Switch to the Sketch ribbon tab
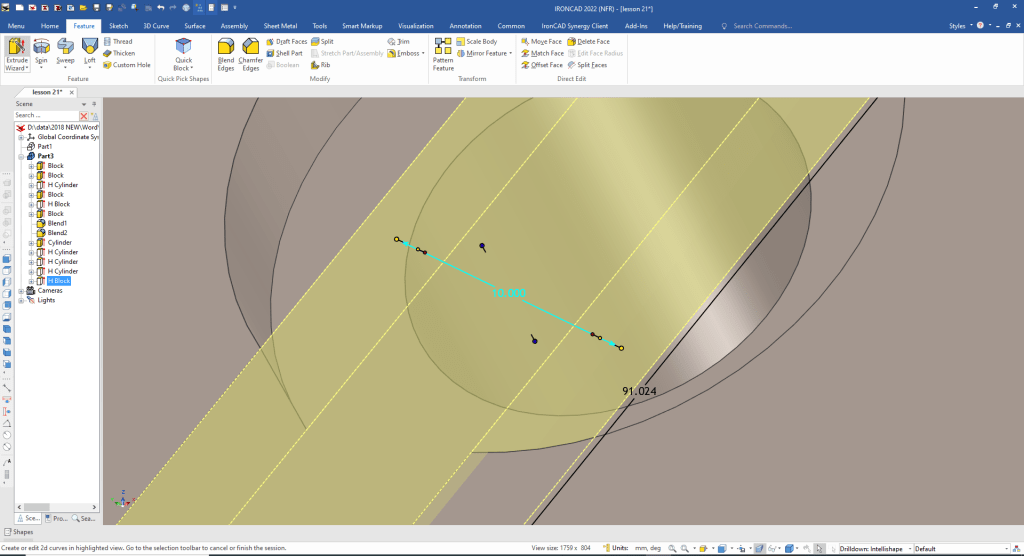The image size is (1024, 556). tap(118, 25)
